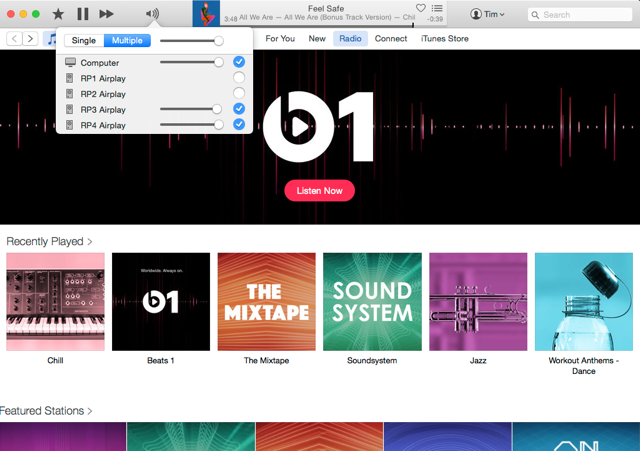Play Beats 1 via the large logo

318,127
